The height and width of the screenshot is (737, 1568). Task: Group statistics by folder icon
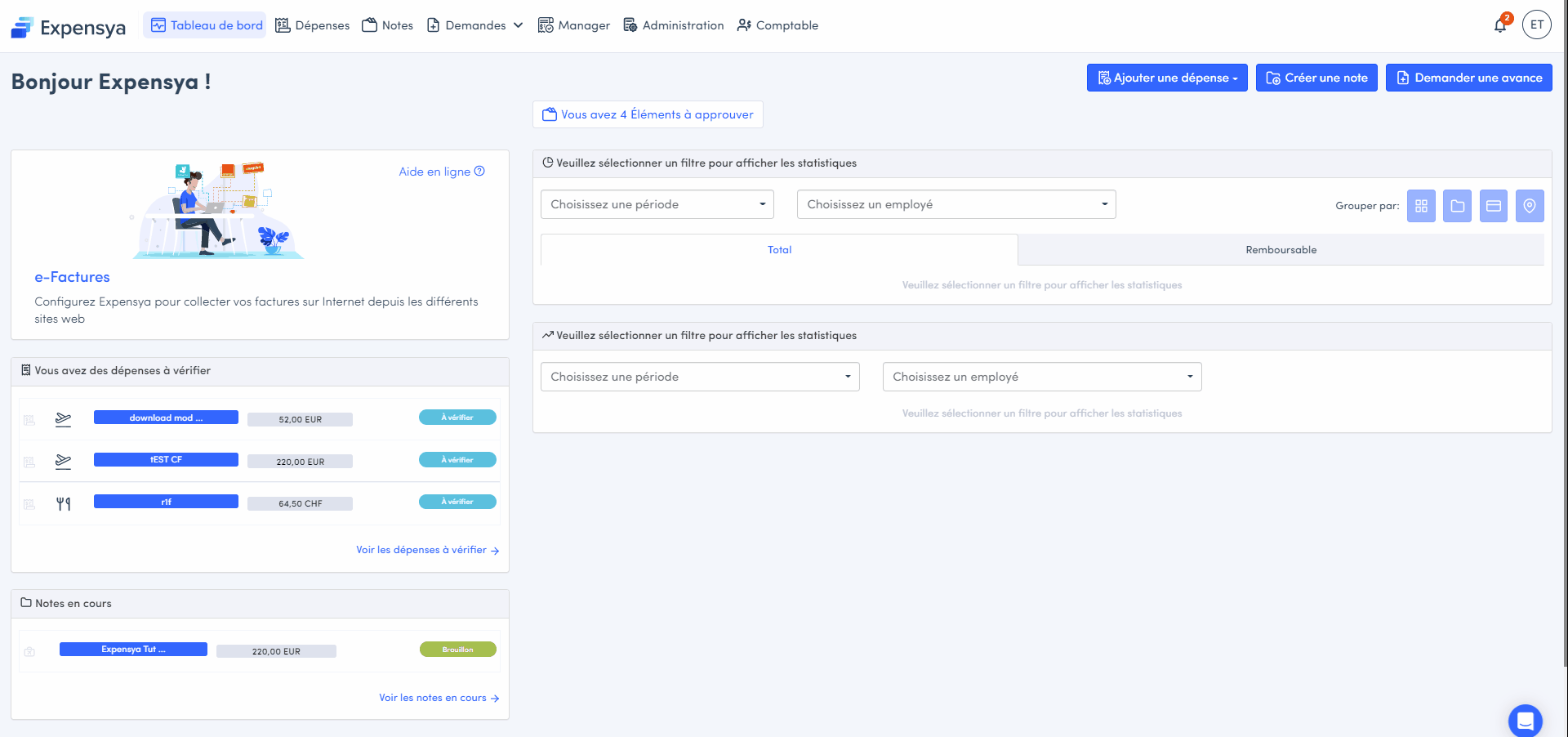click(x=1458, y=206)
